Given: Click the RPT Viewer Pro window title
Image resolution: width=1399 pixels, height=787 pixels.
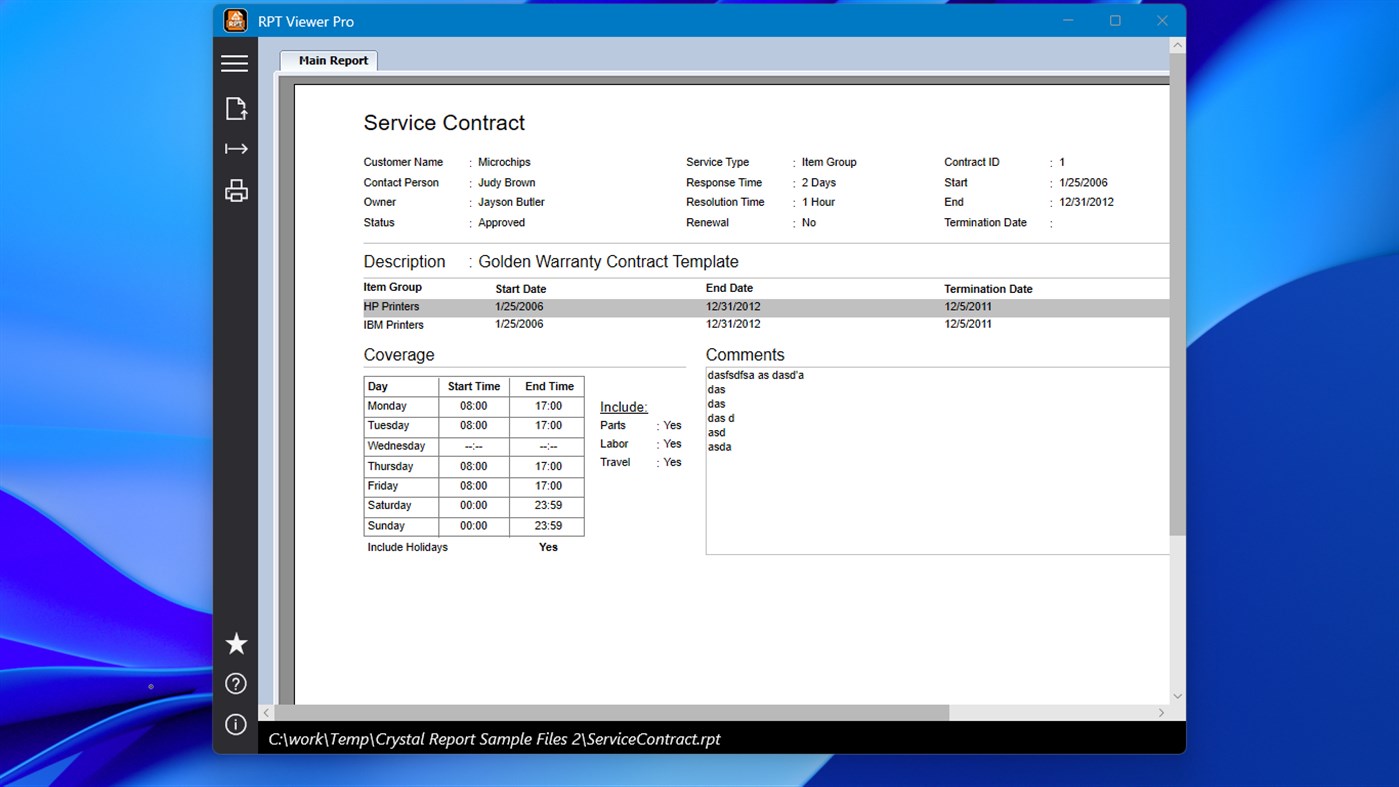Looking at the screenshot, I should pos(306,21).
